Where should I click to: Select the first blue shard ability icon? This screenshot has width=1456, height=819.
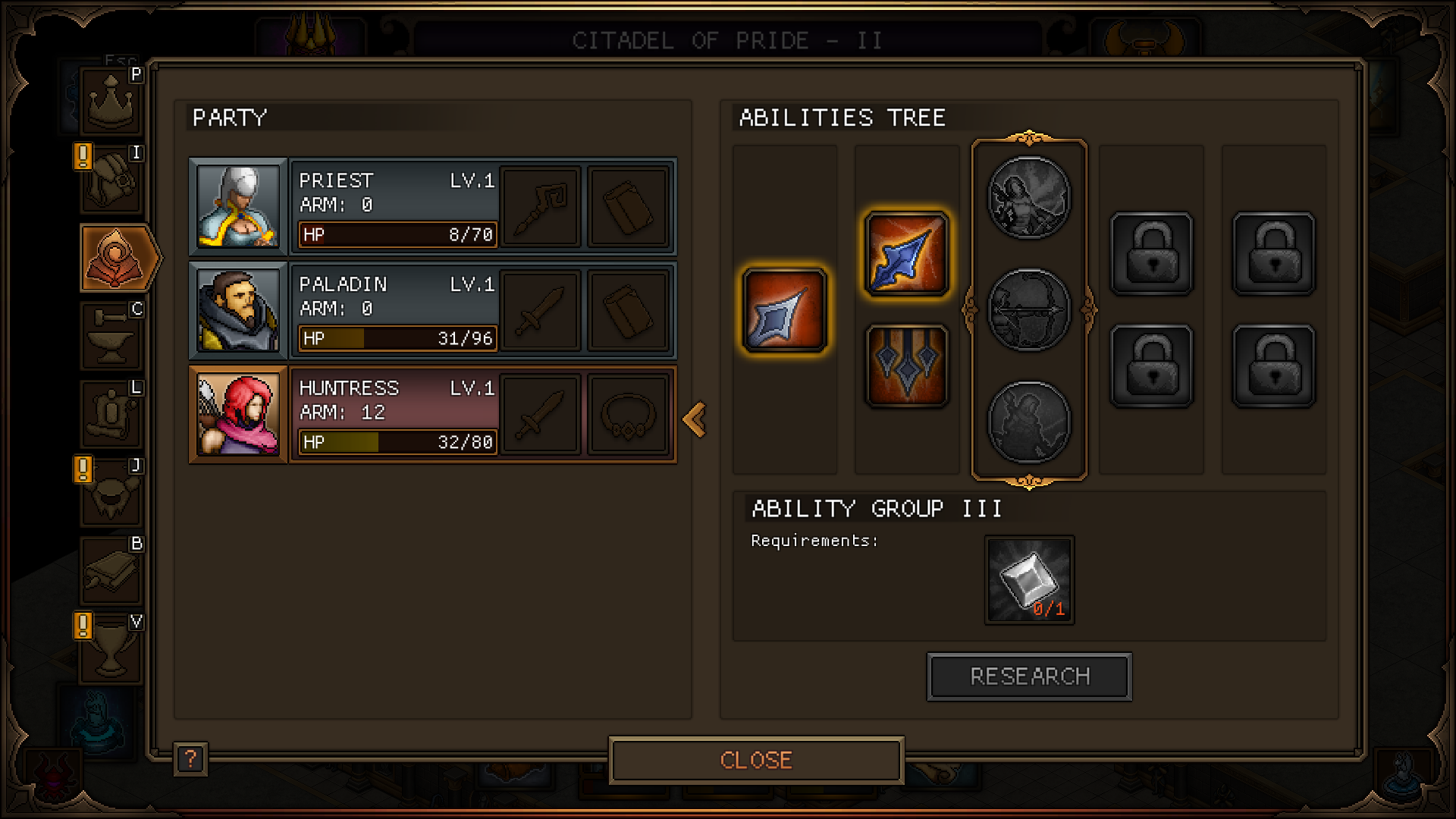point(785,310)
